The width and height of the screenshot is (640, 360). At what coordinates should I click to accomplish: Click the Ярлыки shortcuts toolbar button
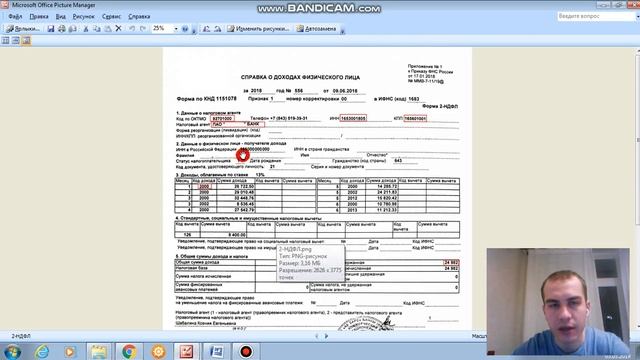(x=23, y=29)
